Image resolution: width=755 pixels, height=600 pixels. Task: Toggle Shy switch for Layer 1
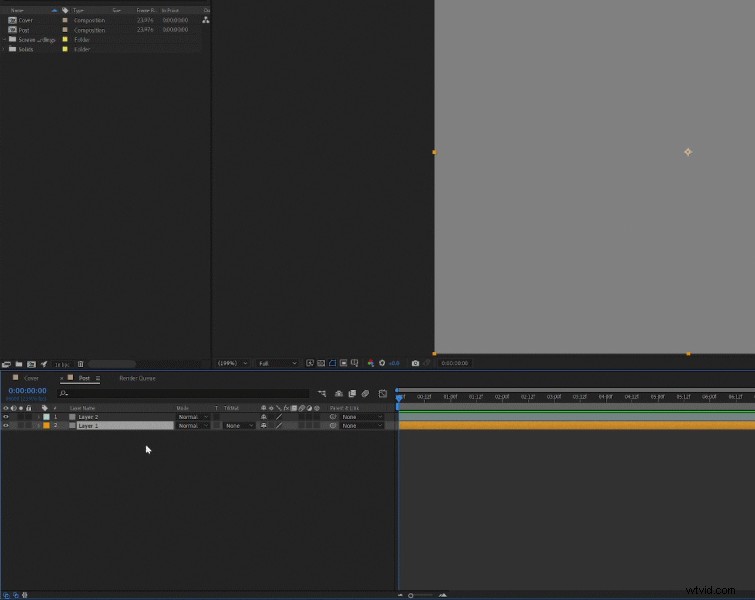point(263,426)
